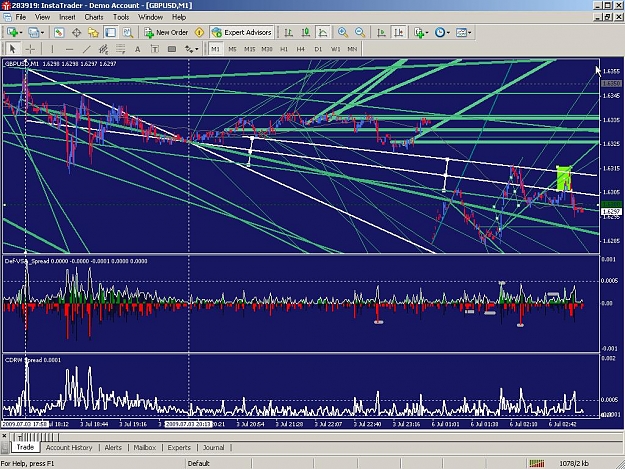Viewport: 625px width, 469px height.
Task: Select the Trendline drawing tool
Action: (x=86, y=49)
